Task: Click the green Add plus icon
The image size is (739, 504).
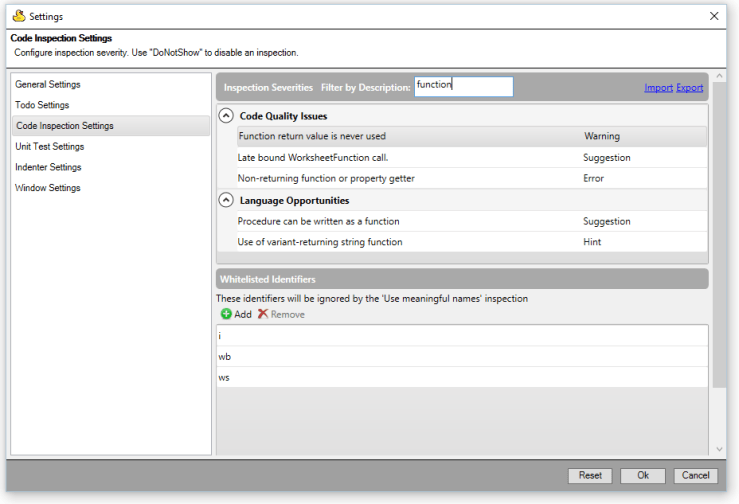Action: coord(226,314)
